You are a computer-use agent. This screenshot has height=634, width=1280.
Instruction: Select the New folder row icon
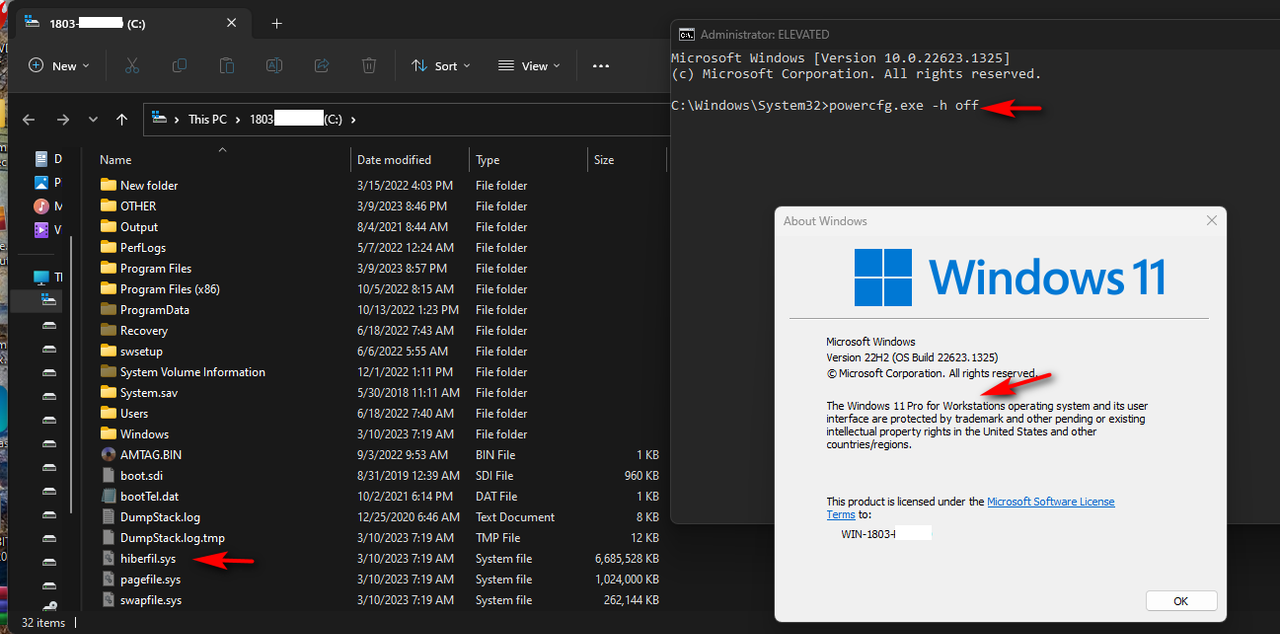coord(109,185)
